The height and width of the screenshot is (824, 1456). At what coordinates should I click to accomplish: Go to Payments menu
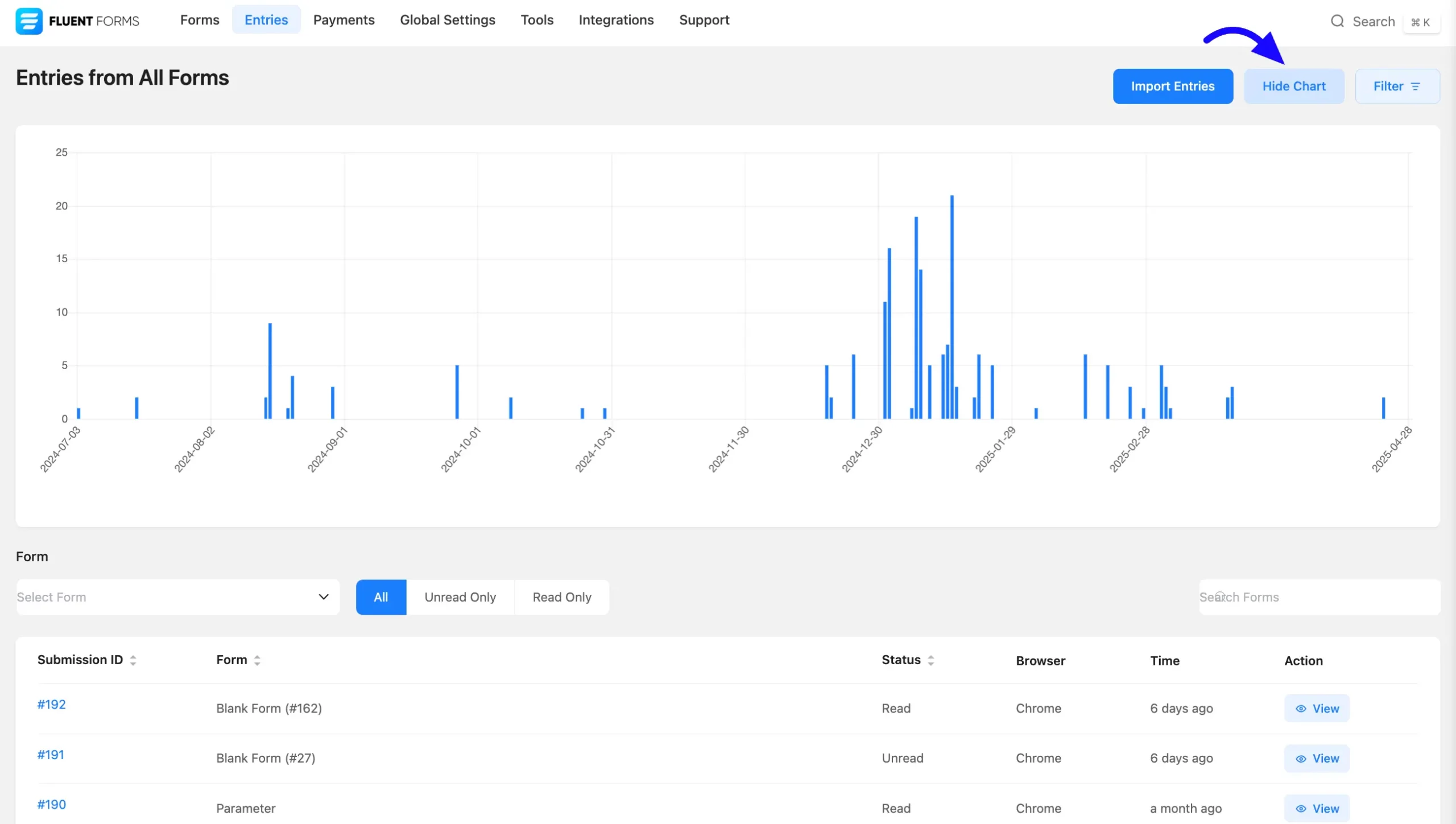pyautogui.click(x=344, y=20)
